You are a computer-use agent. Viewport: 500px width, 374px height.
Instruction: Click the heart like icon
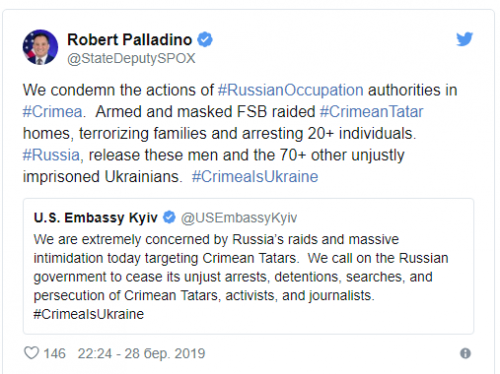pyautogui.click(x=32, y=353)
